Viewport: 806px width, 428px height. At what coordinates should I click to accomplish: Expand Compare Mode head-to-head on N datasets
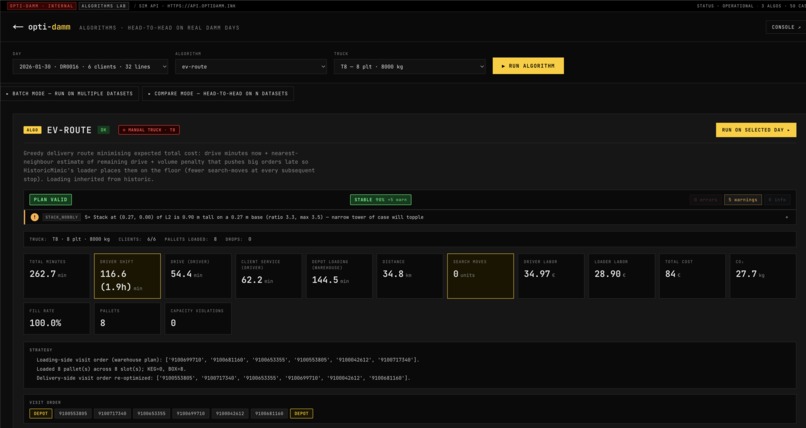pyautogui.click(x=218, y=94)
